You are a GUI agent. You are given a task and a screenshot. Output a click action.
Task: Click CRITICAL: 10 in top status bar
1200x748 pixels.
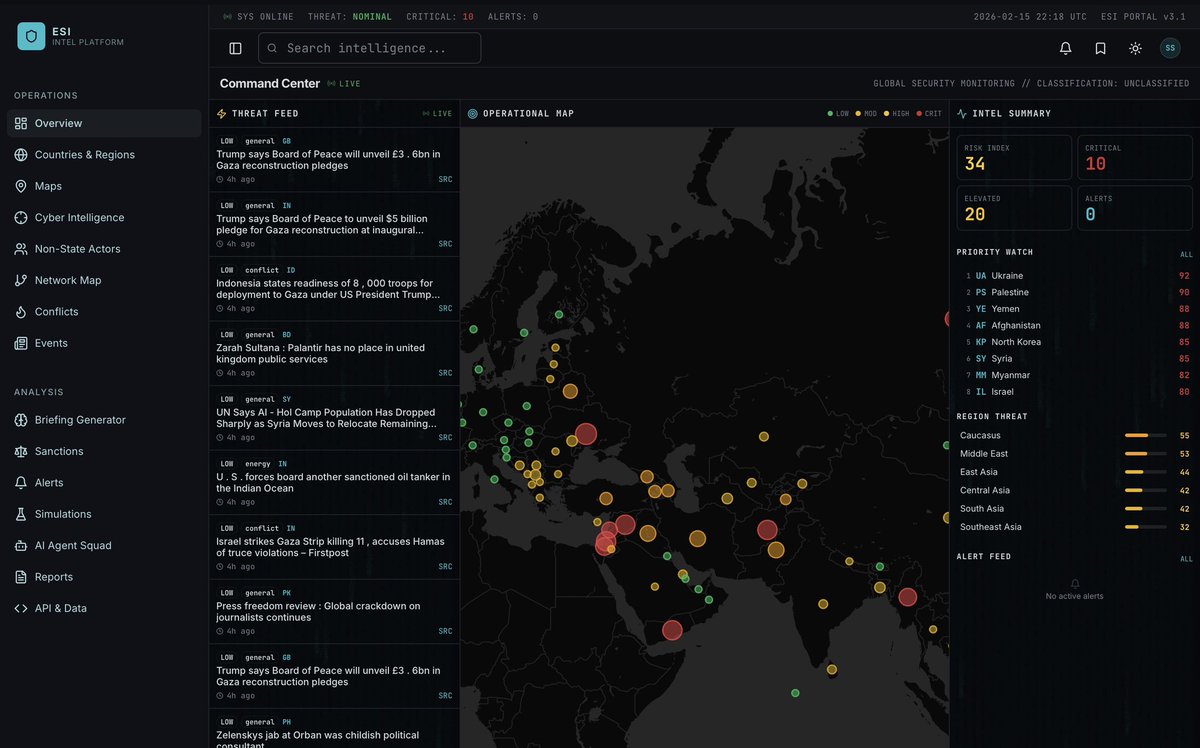440,17
